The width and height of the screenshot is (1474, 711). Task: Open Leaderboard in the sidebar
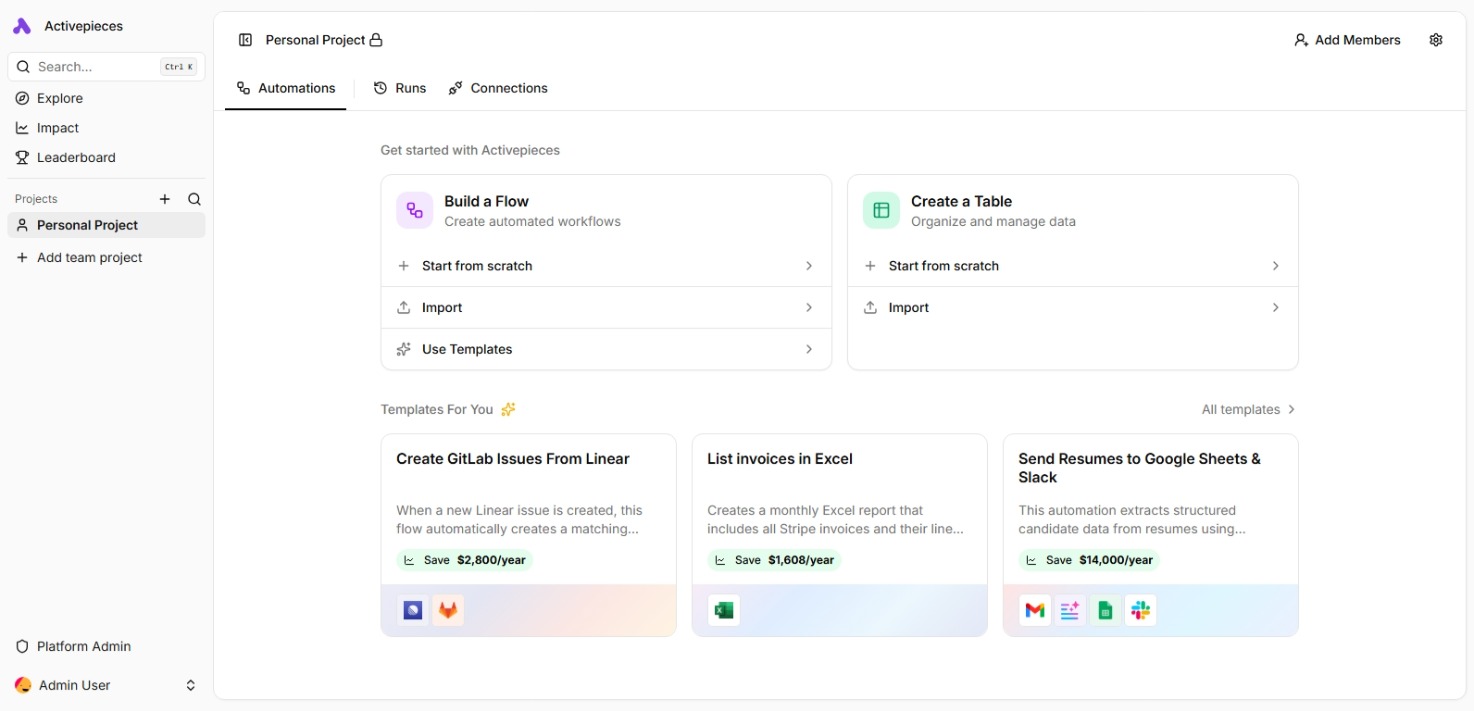click(x=106, y=157)
